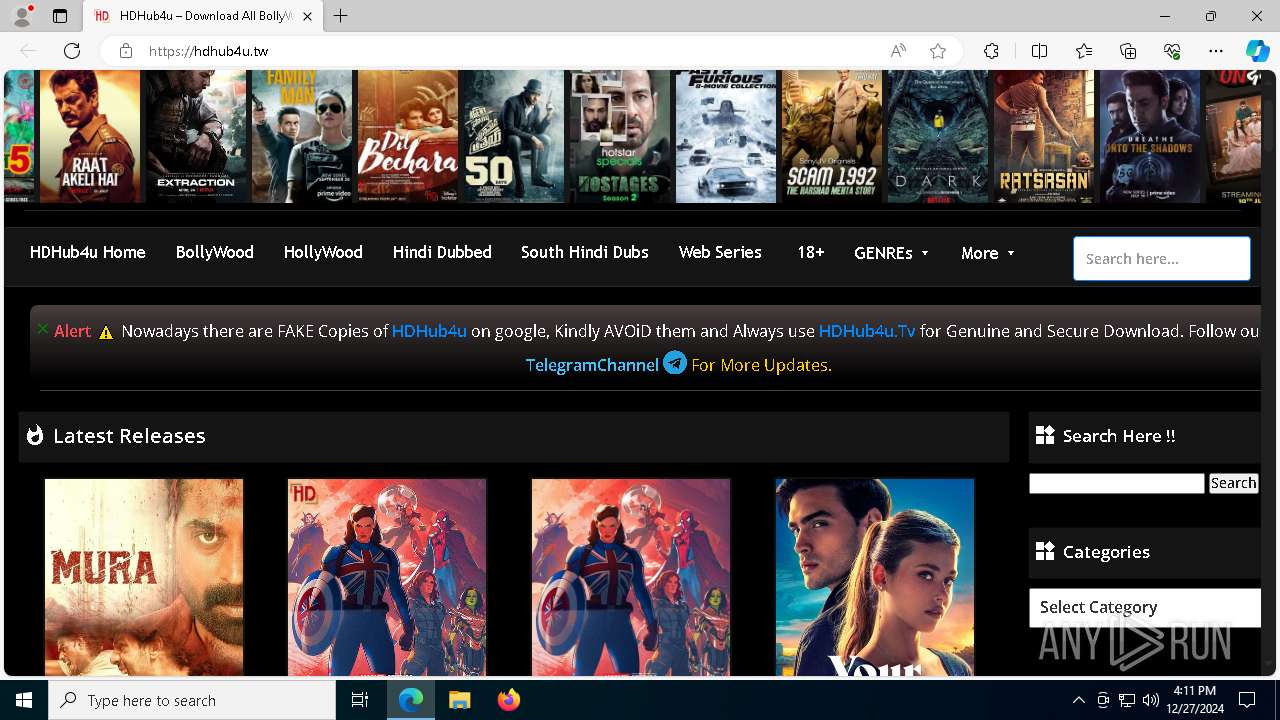Click the browser address bar URL

click(x=208, y=51)
